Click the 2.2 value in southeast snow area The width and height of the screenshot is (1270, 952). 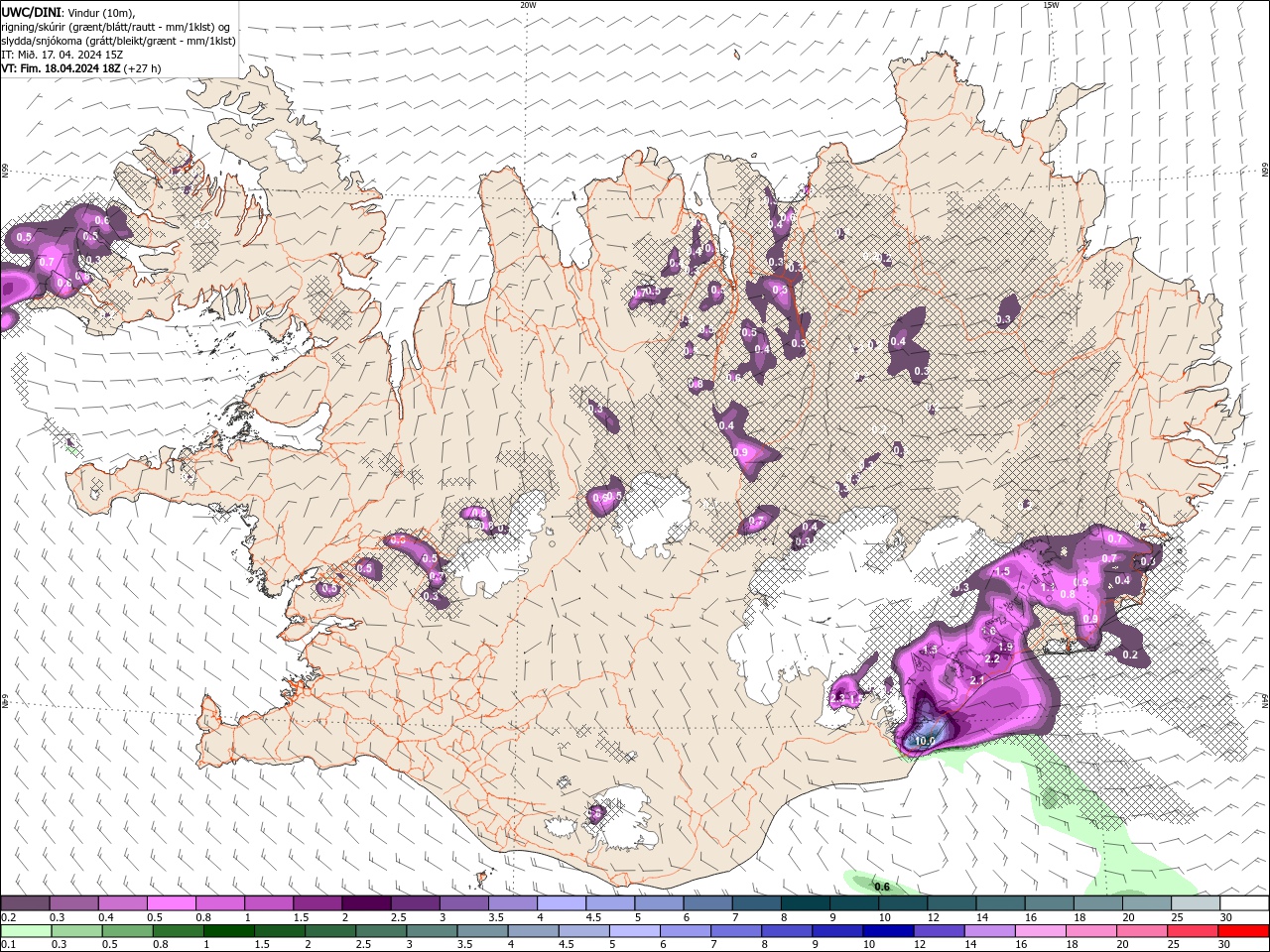pyautogui.click(x=991, y=658)
